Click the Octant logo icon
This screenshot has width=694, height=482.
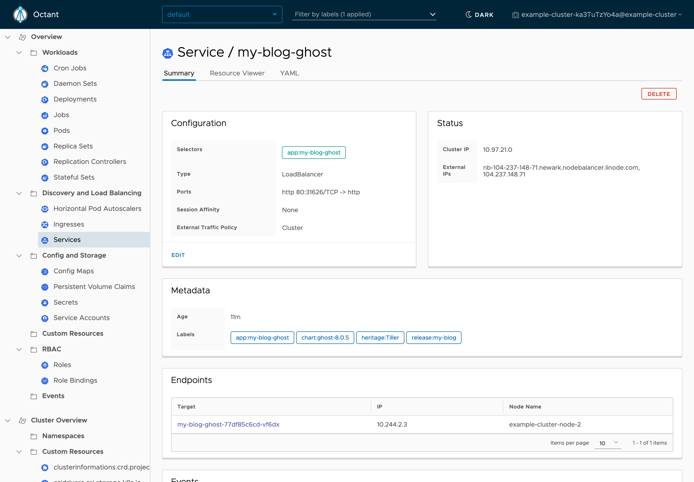20,15
